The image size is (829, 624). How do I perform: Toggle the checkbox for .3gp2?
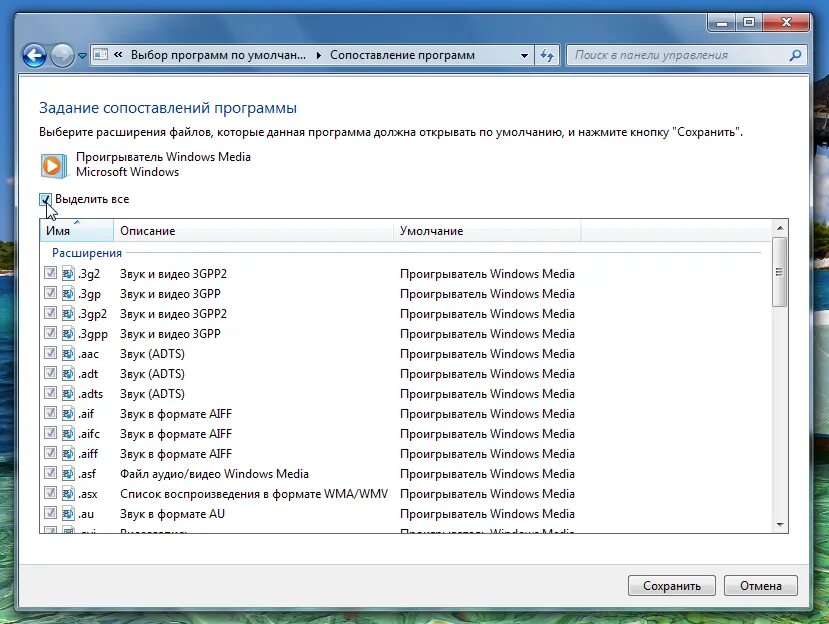(50, 313)
